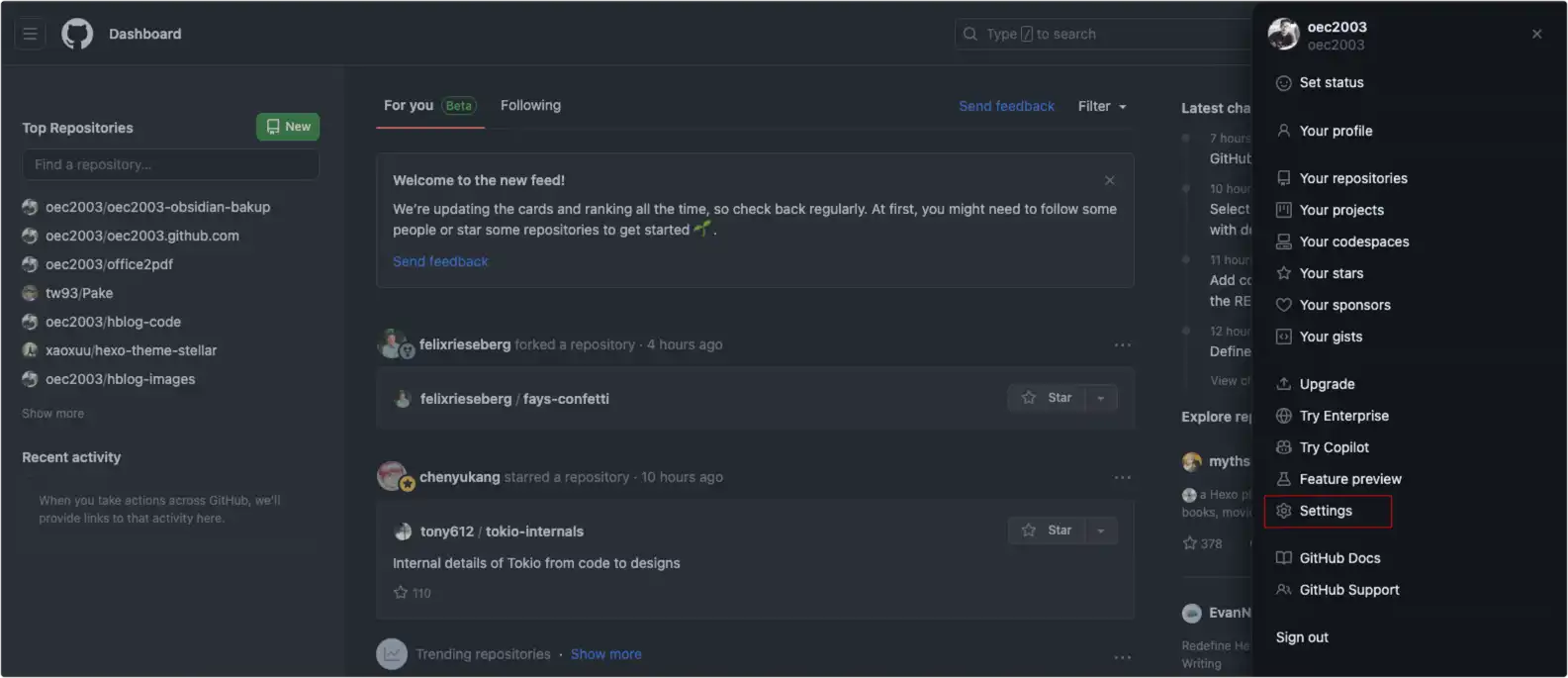Open user avatar in account menu
The height and width of the screenshot is (678, 1568).
[1283, 35]
